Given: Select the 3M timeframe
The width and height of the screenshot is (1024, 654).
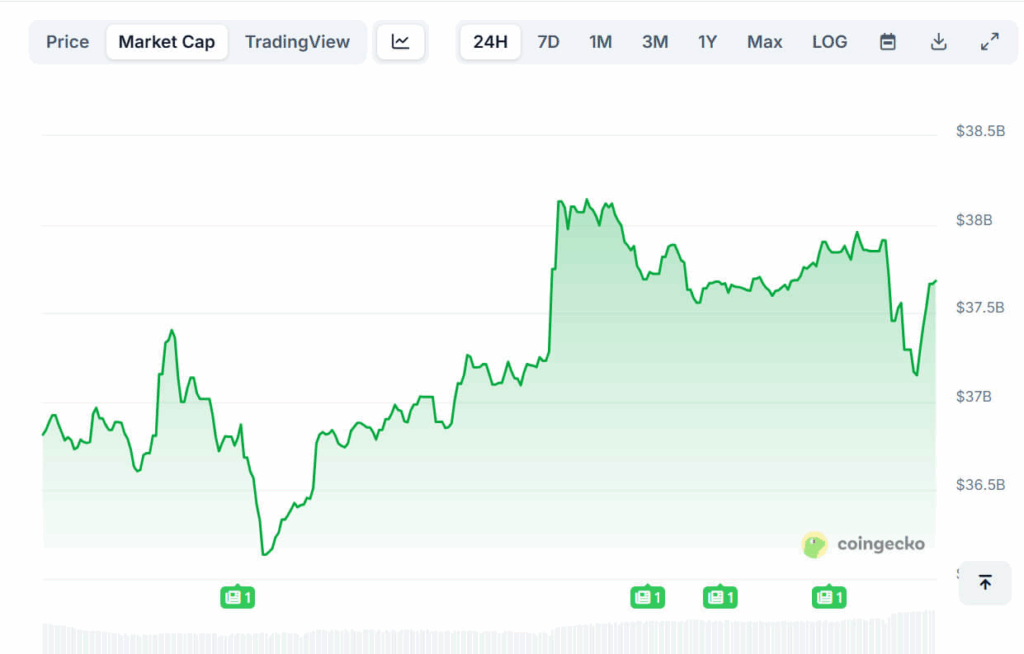Looking at the screenshot, I should tap(655, 41).
